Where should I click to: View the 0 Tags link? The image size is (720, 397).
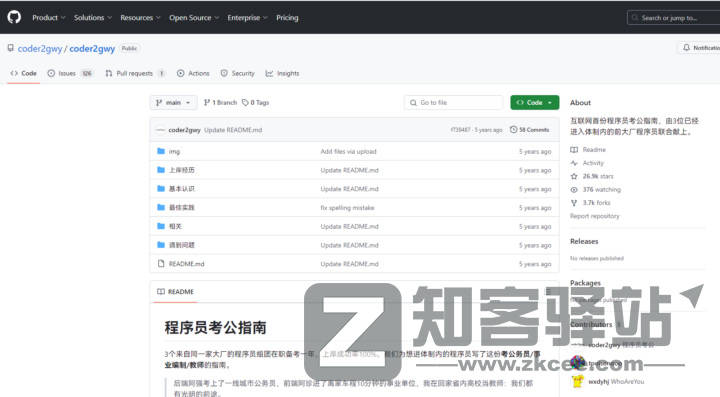pyautogui.click(x=256, y=102)
